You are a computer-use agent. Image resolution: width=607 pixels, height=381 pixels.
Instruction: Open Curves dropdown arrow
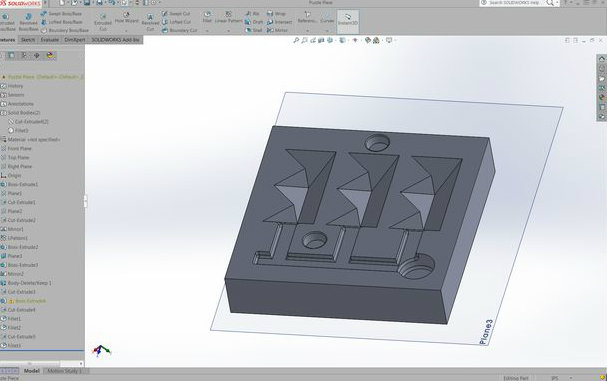[x=327, y=31]
